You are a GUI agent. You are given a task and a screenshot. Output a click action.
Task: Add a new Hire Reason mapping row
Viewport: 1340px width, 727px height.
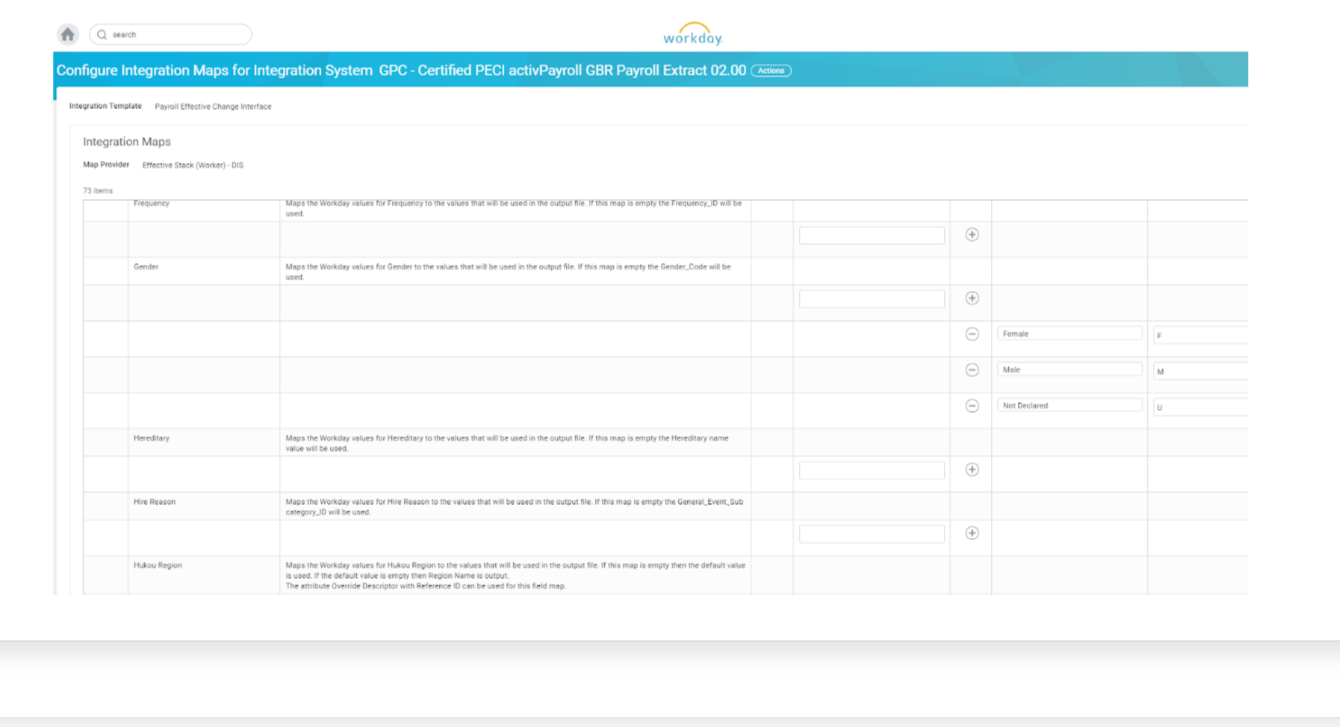pyautogui.click(x=970, y=533)
